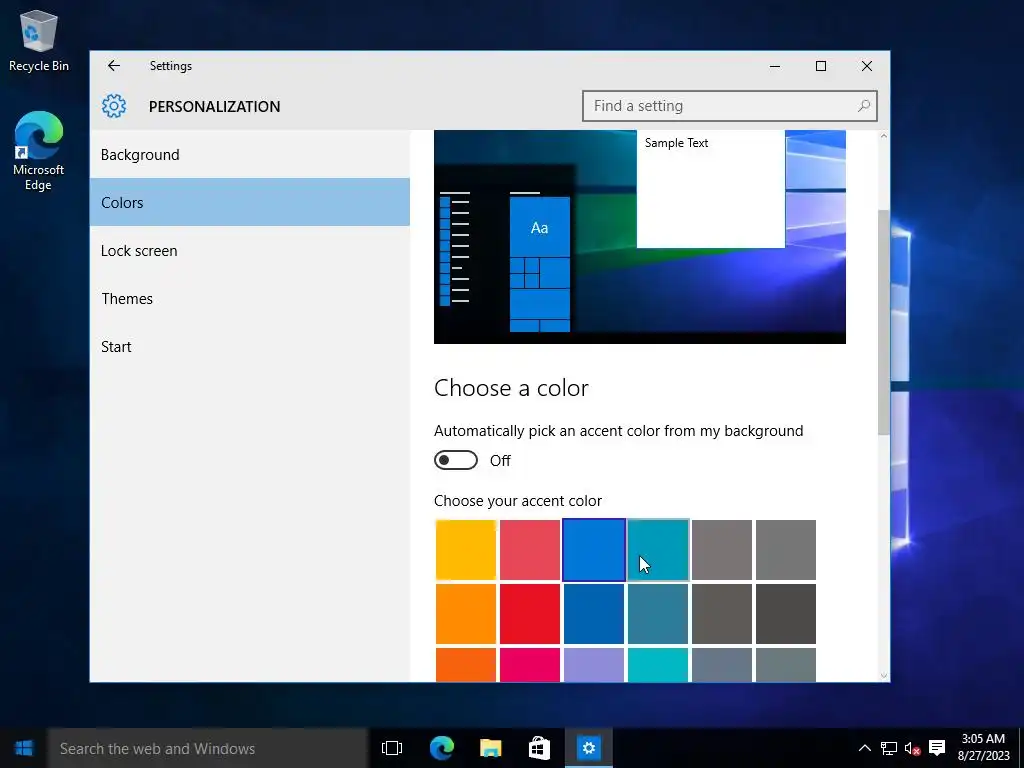This screenshot has height=768, width=1024.
Task: Open the Start settings page
Action: 249,347
